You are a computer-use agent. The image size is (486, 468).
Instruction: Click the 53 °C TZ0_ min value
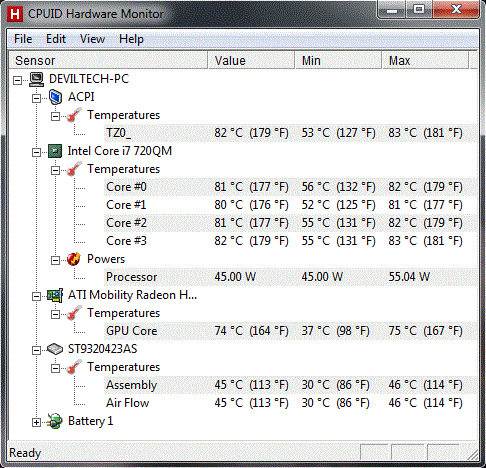click(x=339, y=133)
